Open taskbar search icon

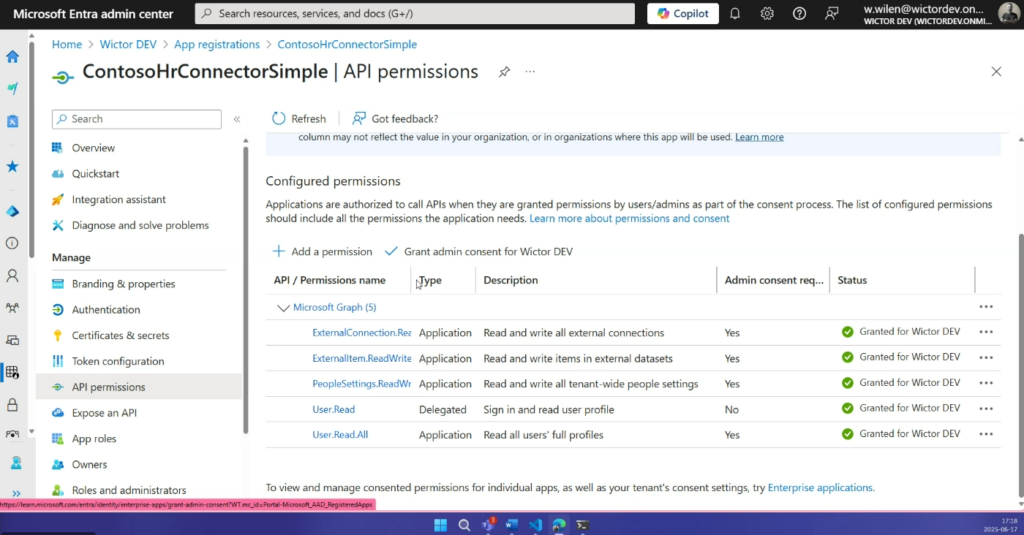pyautogui.click(x=464, y=525)
